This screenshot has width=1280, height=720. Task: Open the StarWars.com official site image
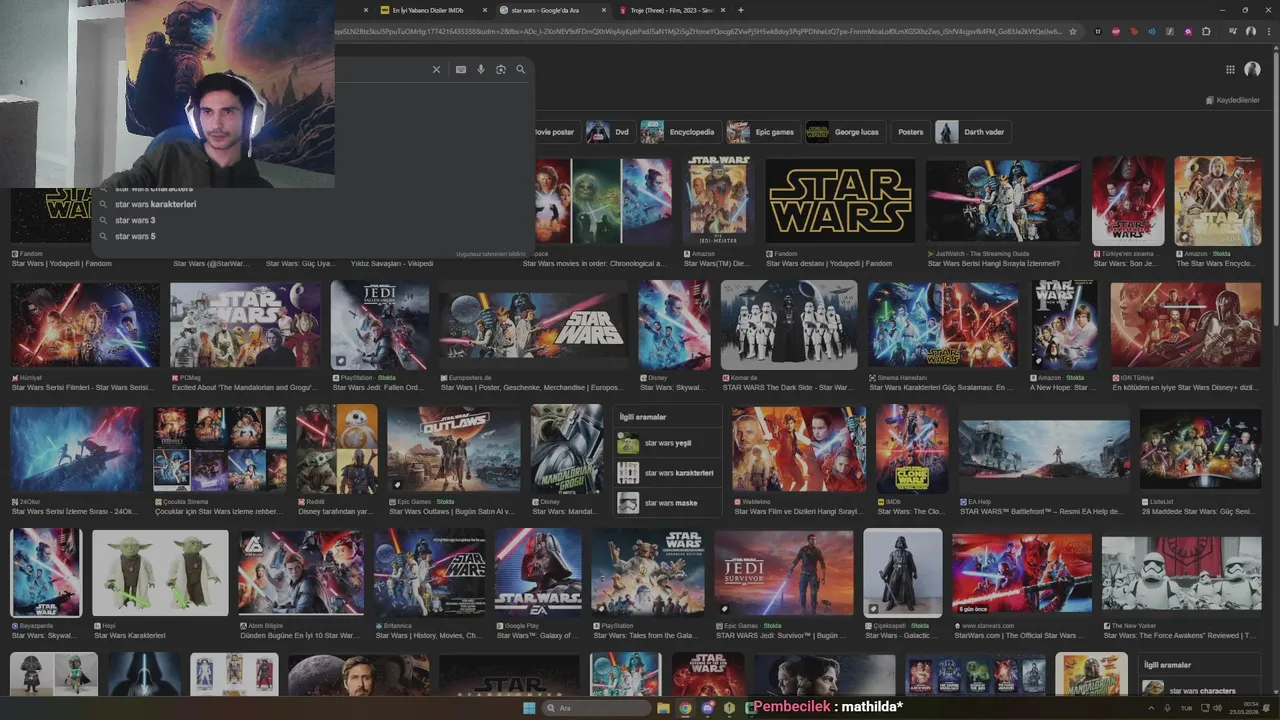(1022, 573)
